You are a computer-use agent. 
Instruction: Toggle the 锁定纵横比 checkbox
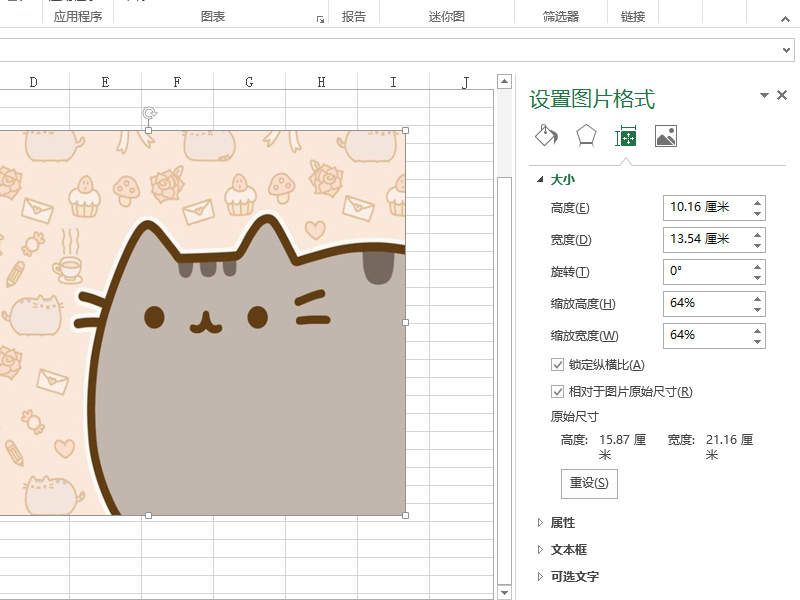[557, 364]
